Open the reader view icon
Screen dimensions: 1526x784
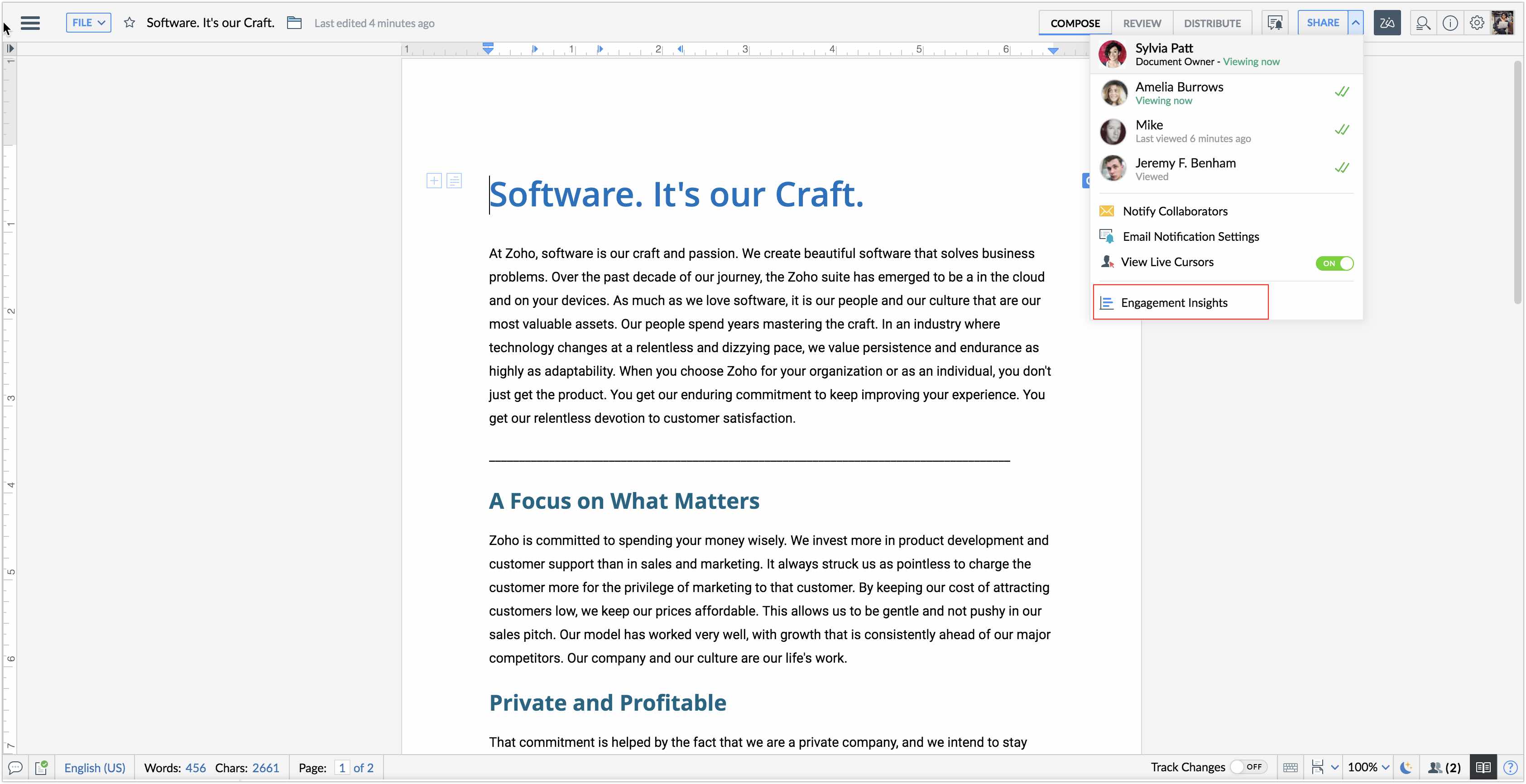coord(1483,767)
